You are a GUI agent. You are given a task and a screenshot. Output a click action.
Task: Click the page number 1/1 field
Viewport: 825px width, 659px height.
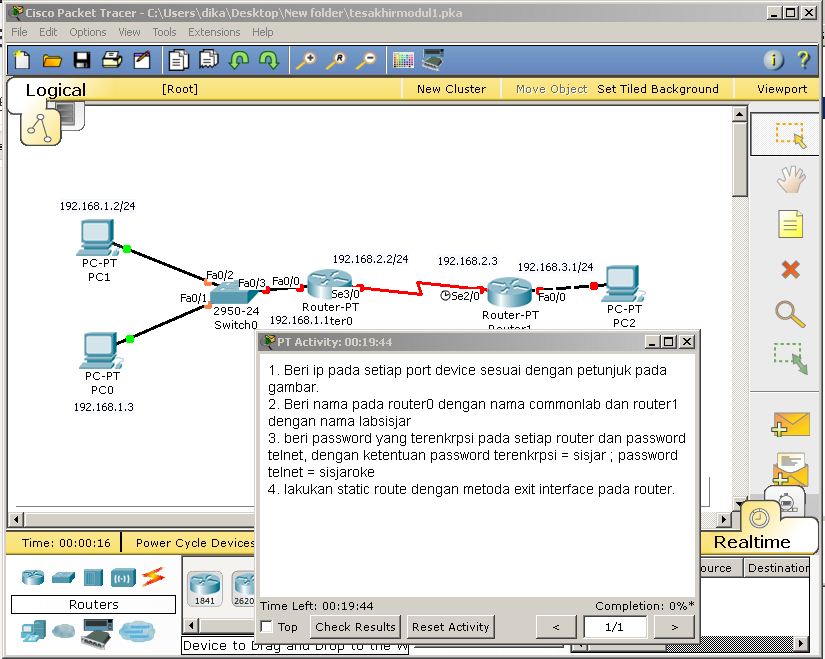pyautogui.click(x=615, y=627)
